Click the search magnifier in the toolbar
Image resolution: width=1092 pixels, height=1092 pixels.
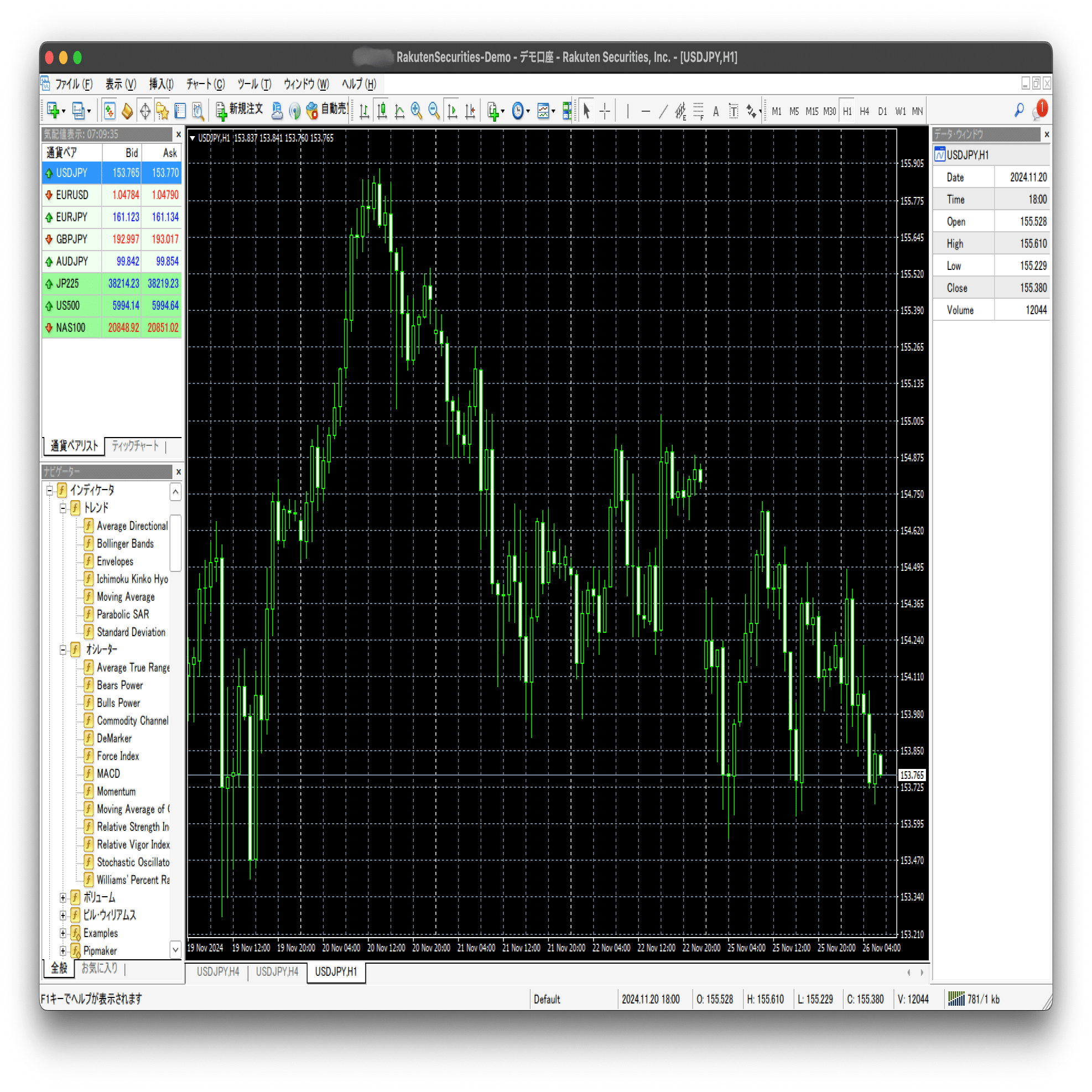coord(1018,110)
